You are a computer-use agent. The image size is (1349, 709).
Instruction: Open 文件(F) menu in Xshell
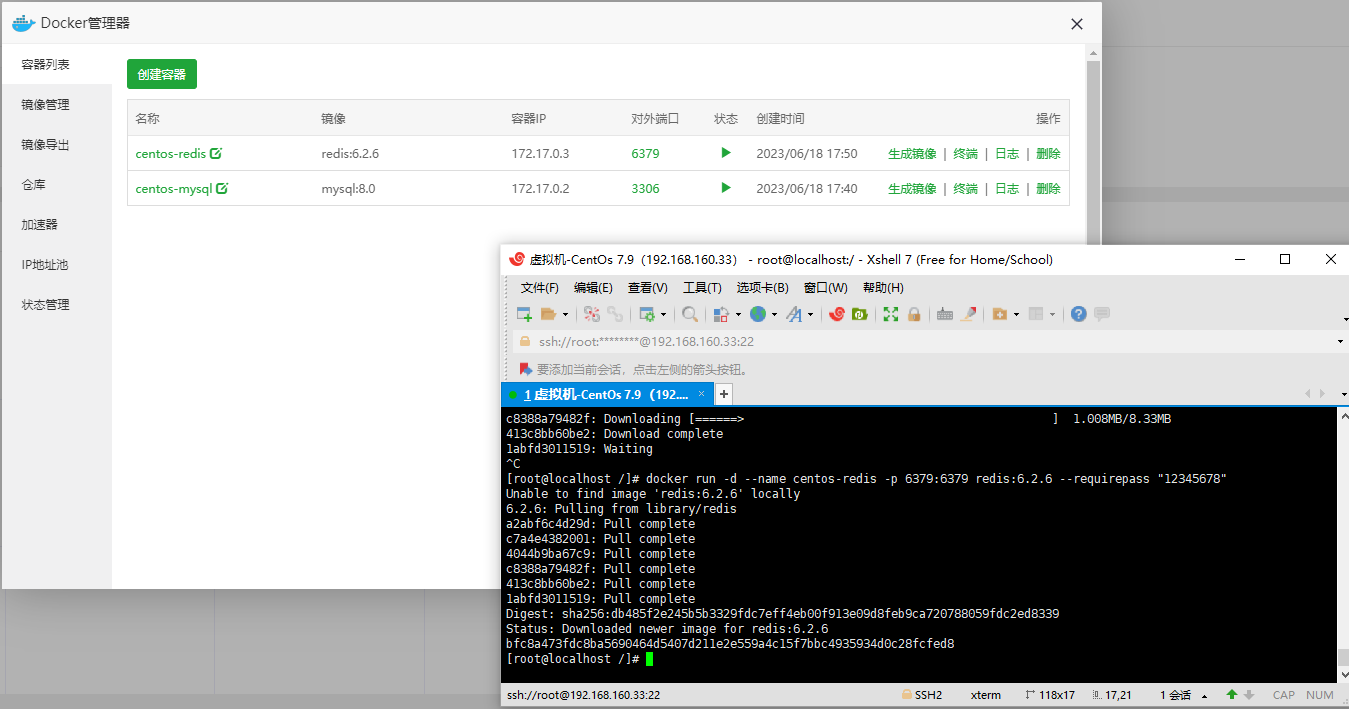pyautogui.click(x=539, y=288)
